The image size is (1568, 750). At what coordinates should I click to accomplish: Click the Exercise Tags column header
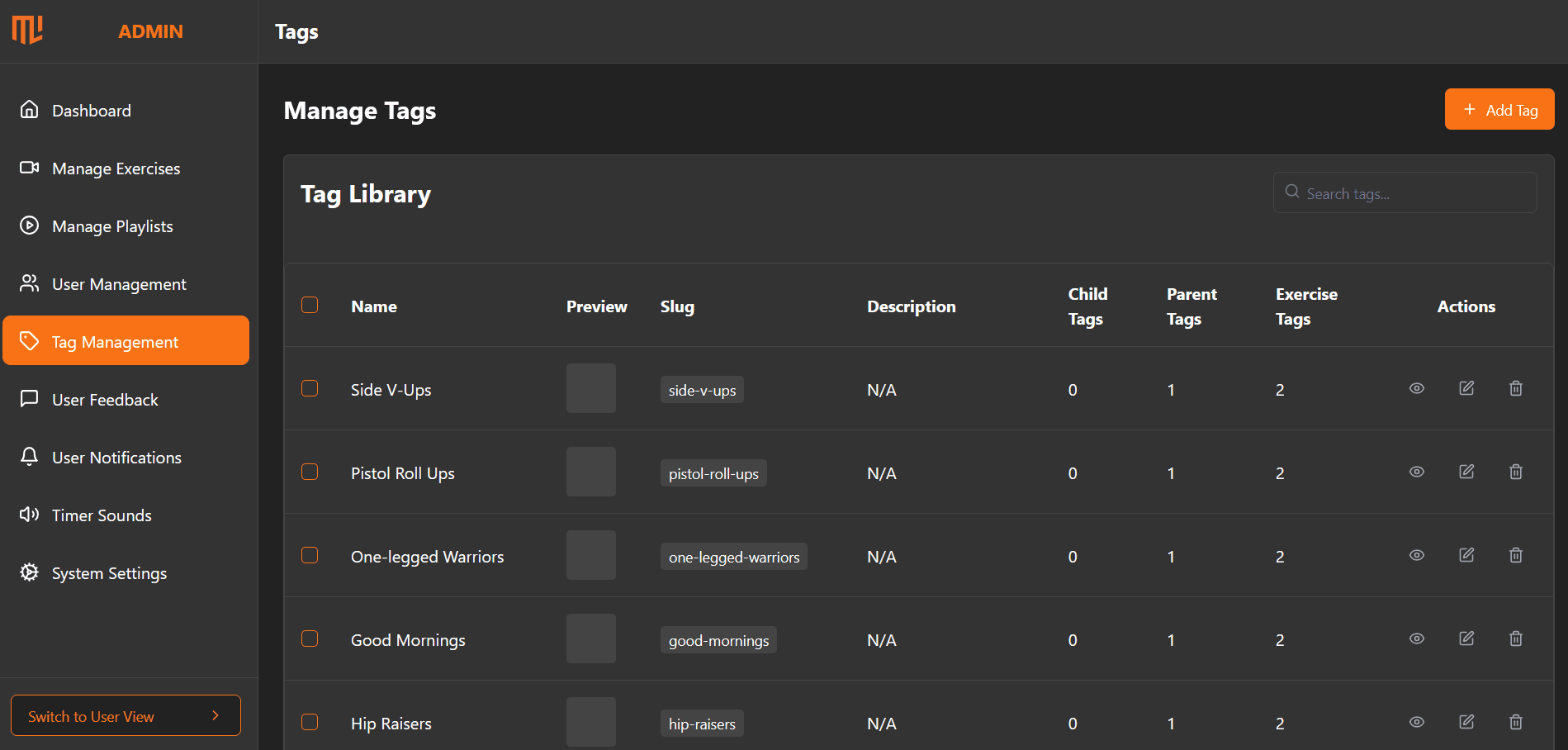pos(1306,306)
